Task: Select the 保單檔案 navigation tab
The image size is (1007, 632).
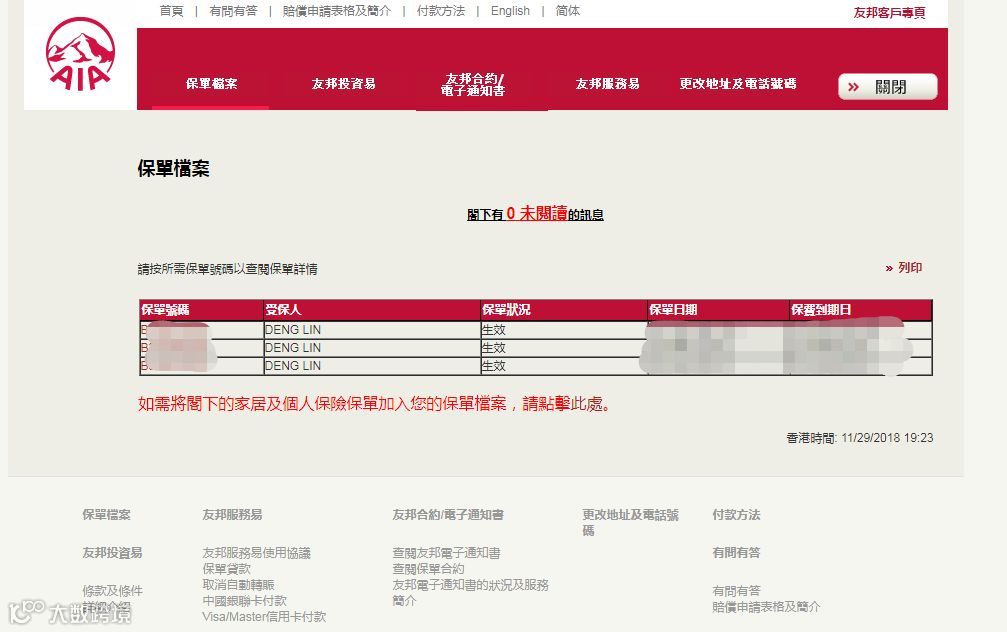Action: pos(211,83)
